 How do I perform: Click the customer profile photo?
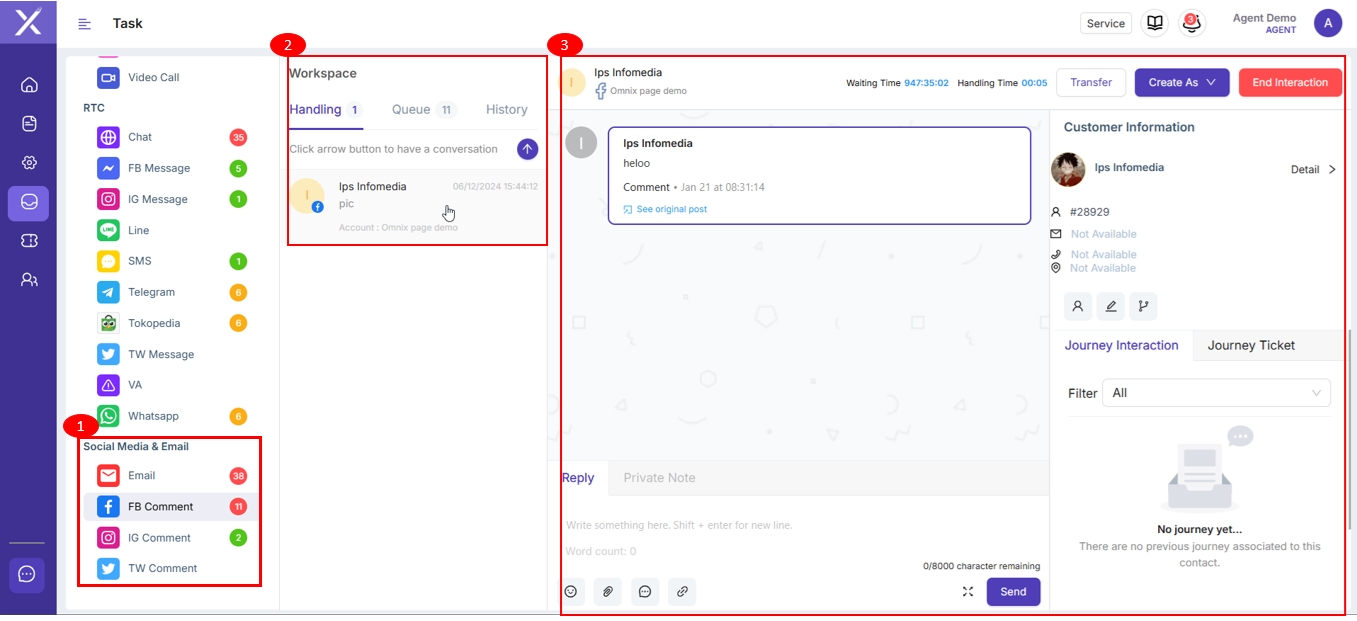(1068, 169)
